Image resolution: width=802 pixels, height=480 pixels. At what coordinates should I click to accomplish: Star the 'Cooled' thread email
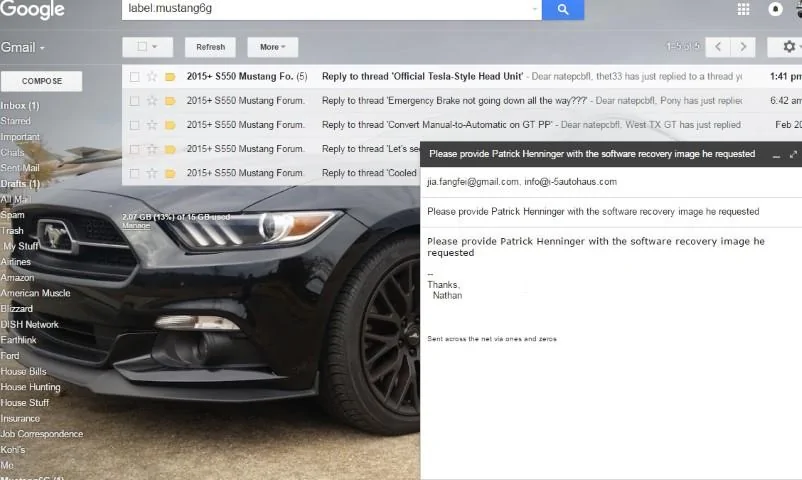[x=152, y=173]
